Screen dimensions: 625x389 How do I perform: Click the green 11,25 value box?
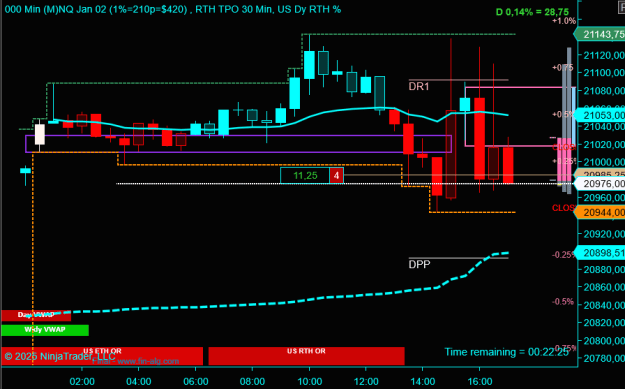(305, 176)
